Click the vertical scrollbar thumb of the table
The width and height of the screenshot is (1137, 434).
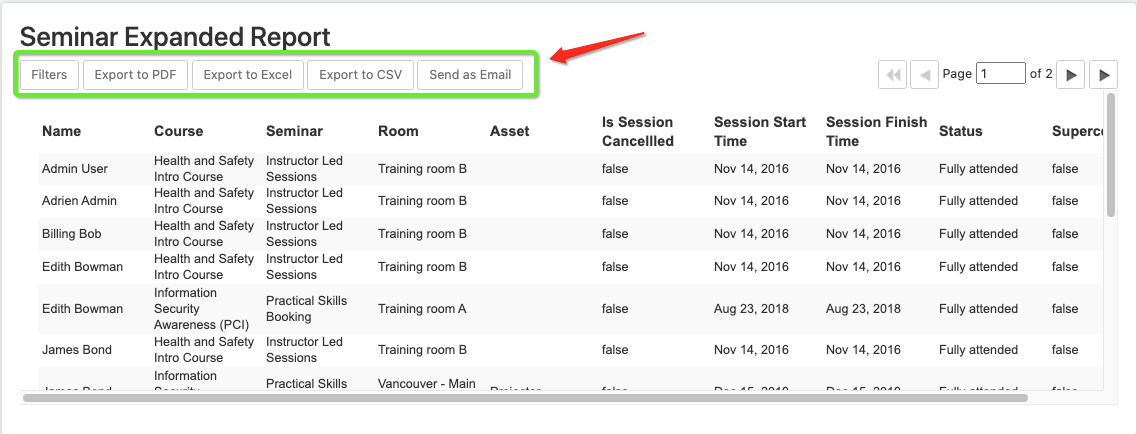pyautogui.click(x=1111, y=155)
